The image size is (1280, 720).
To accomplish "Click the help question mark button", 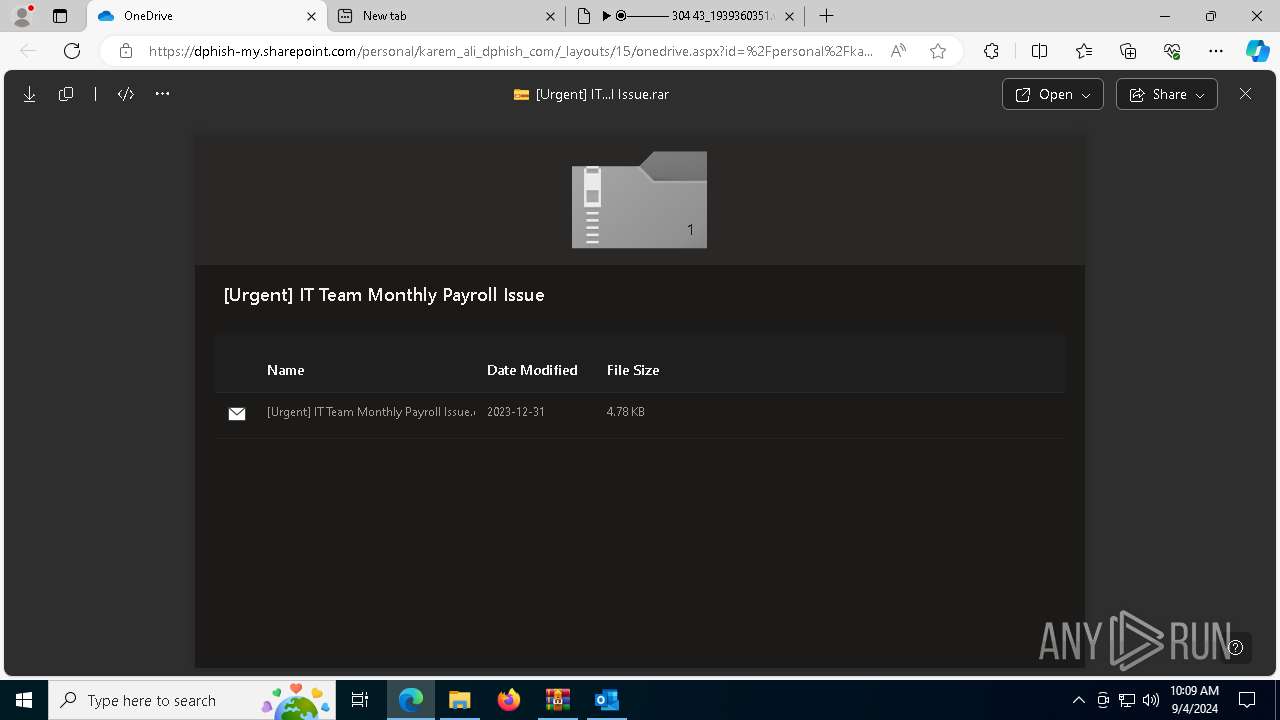I will click(x=1236, y=647).
